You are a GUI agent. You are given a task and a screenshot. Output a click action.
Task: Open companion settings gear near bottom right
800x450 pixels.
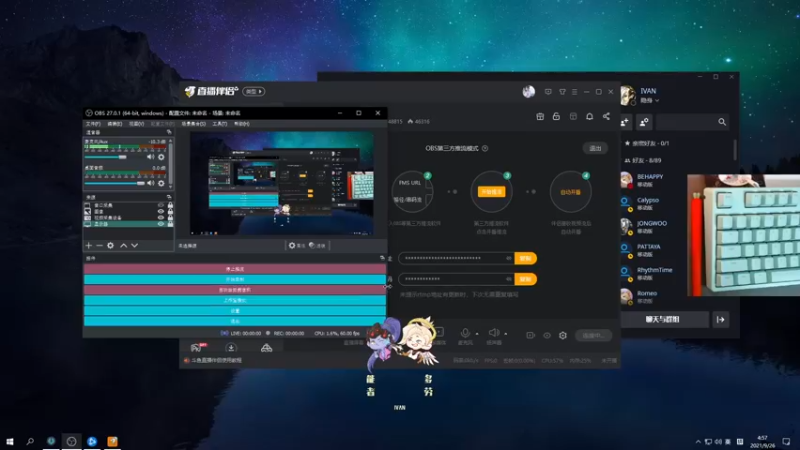(563, 335)
